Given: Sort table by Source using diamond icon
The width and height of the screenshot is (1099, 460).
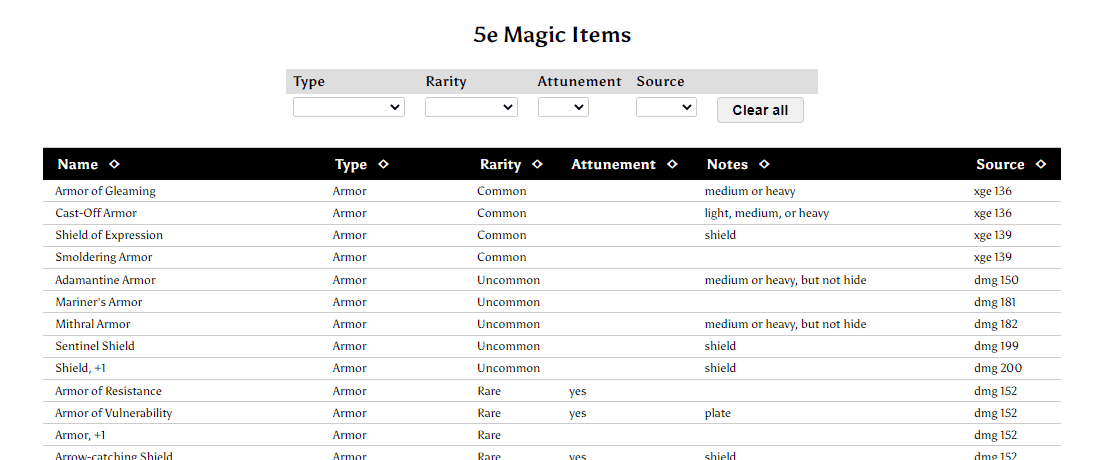Looking at the screenshot, I should 1041,164.
